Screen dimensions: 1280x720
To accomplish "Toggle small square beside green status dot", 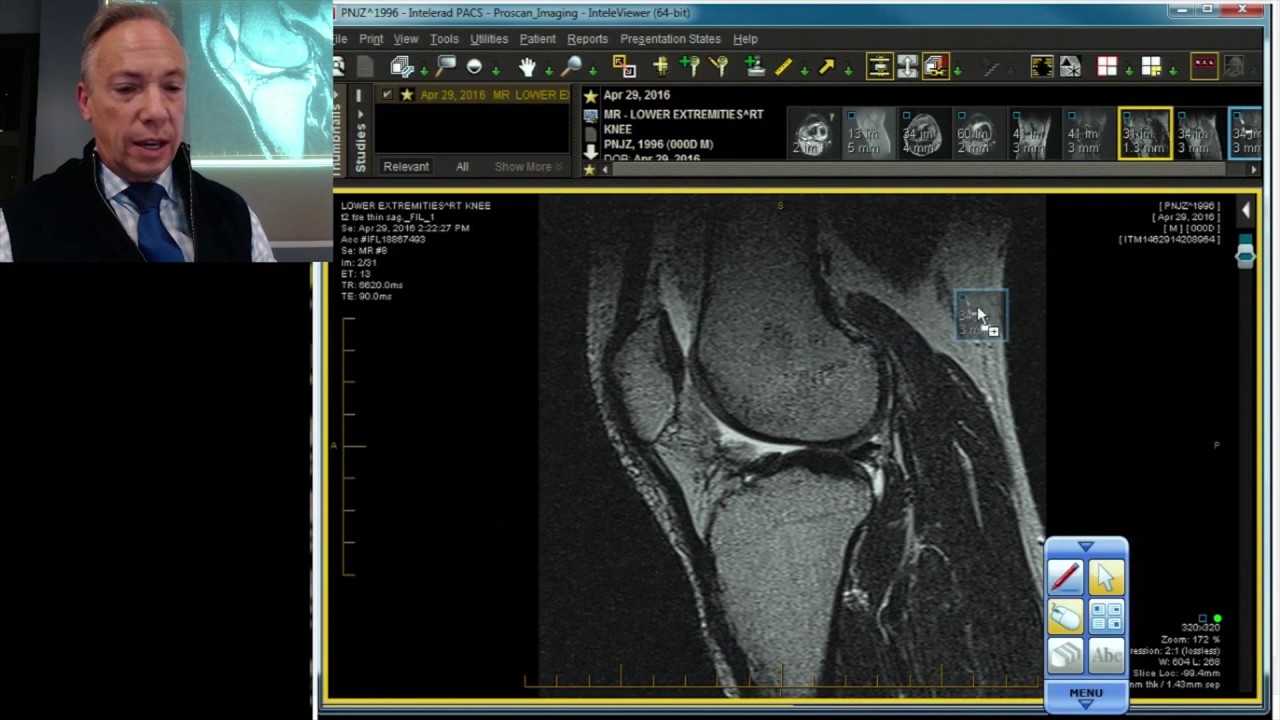I will 1203,619.
